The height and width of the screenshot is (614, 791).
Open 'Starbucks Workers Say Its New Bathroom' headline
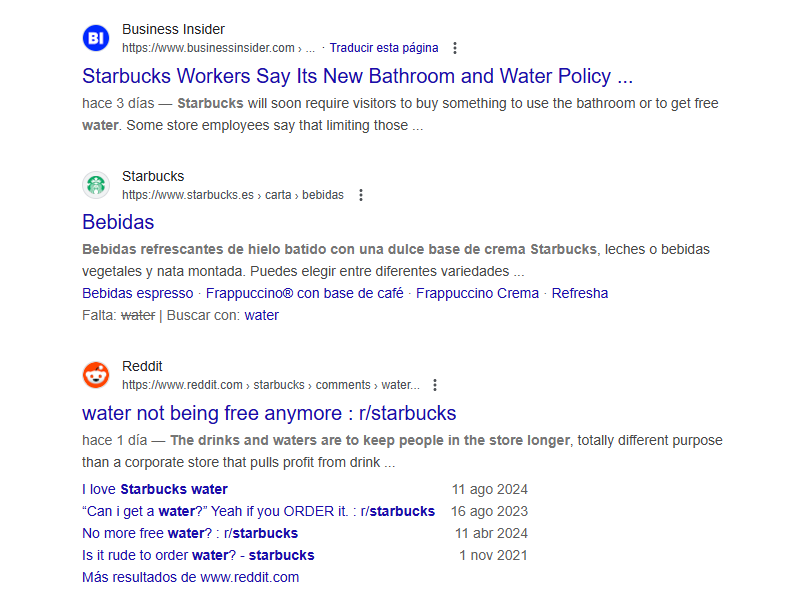[357, 76]
